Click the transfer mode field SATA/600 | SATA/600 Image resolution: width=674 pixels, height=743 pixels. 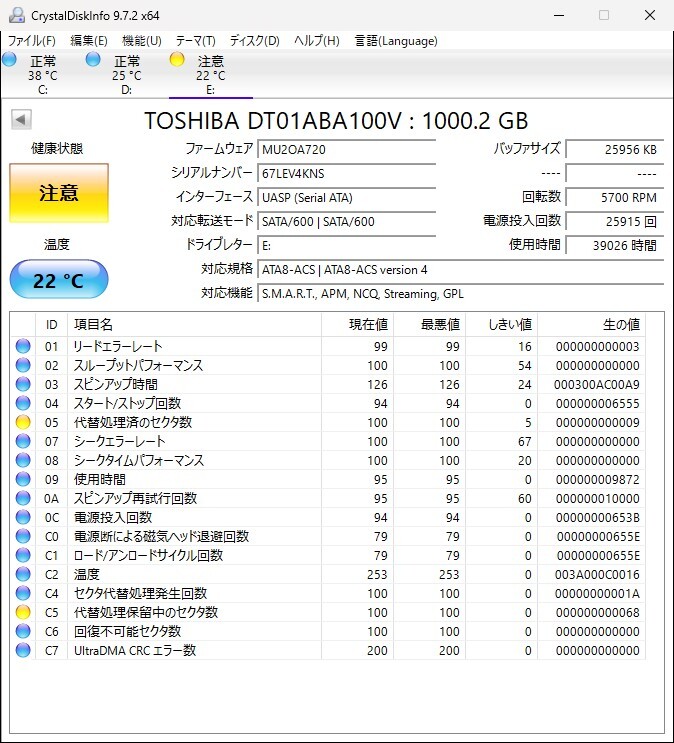pos(346,221)
